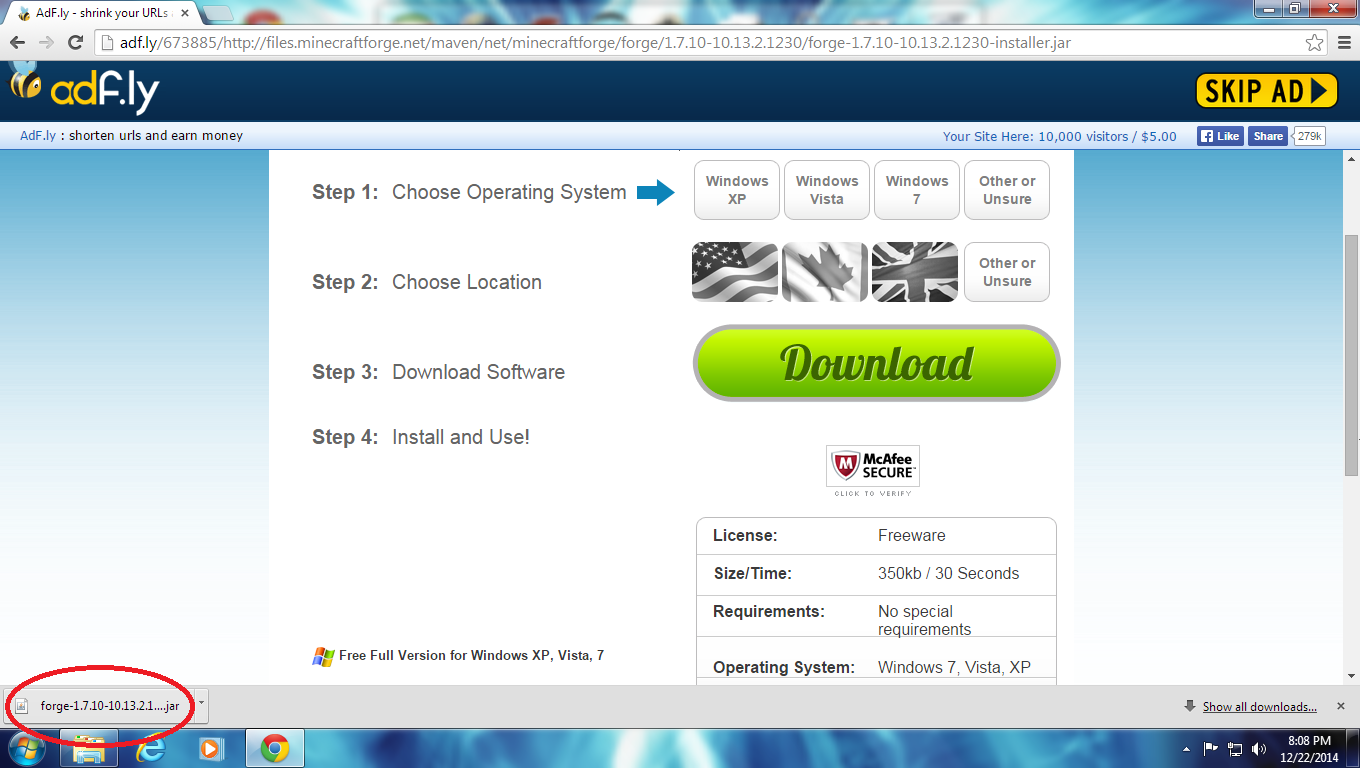Click the Step 2 Choose Location label
This screenshot has width=1360, height=769.
pos(427,282)
